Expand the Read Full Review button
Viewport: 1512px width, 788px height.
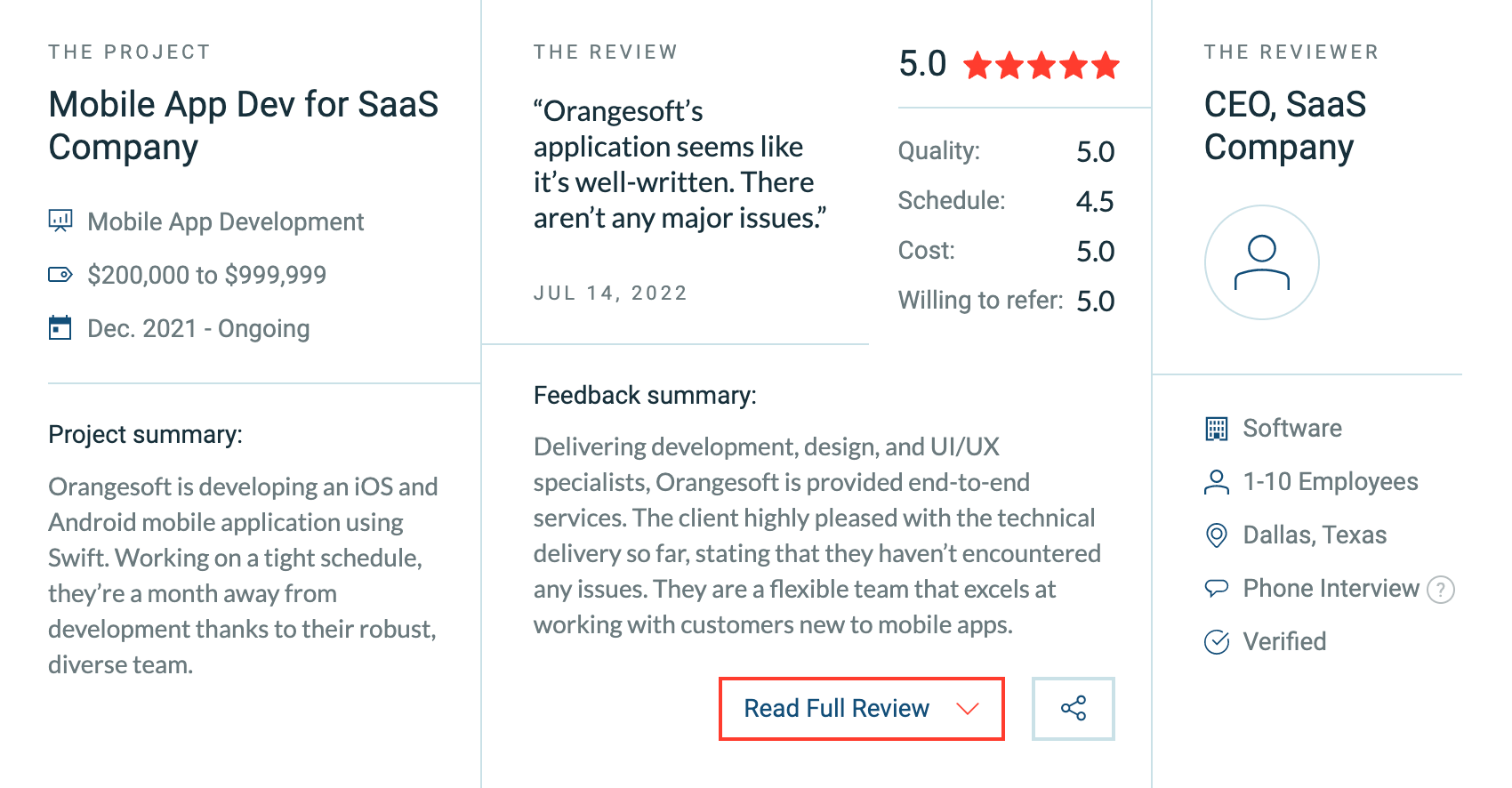pyautogui.click(x=861, y=709)
